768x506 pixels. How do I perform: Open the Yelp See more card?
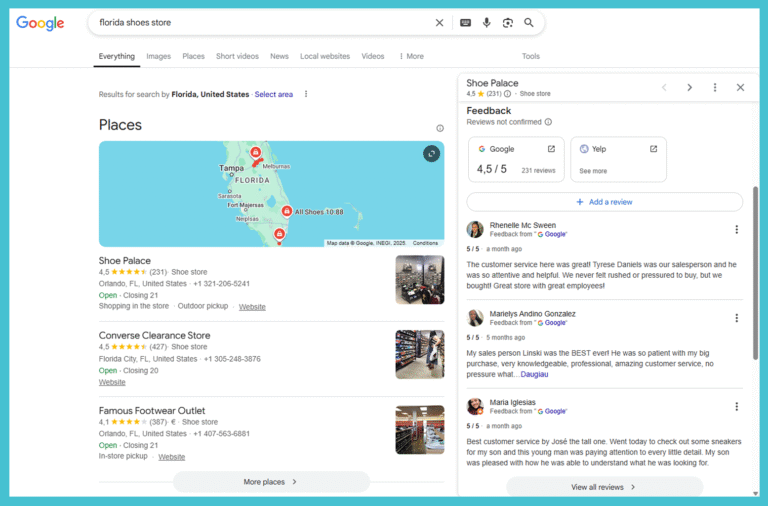(618, 159)
